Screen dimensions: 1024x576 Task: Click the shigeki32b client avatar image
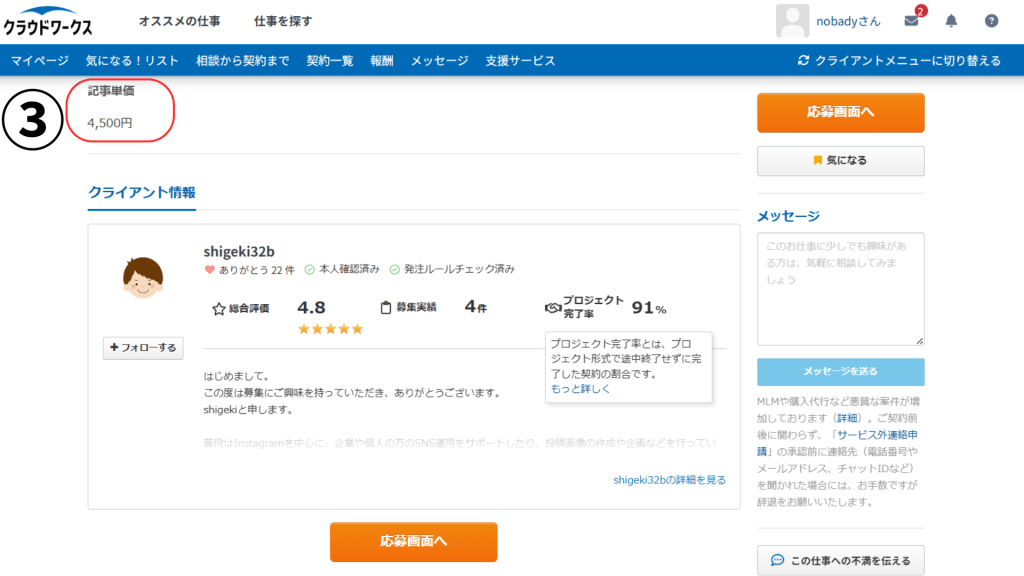[x=143, y=278]
